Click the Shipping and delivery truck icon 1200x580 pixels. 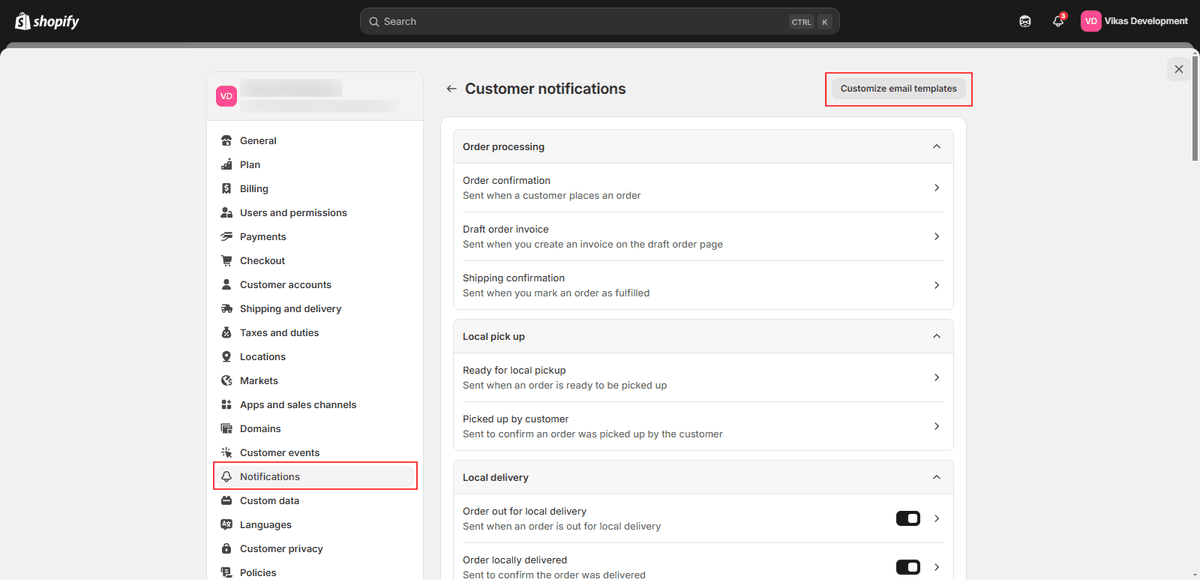[x=227, y=309]
